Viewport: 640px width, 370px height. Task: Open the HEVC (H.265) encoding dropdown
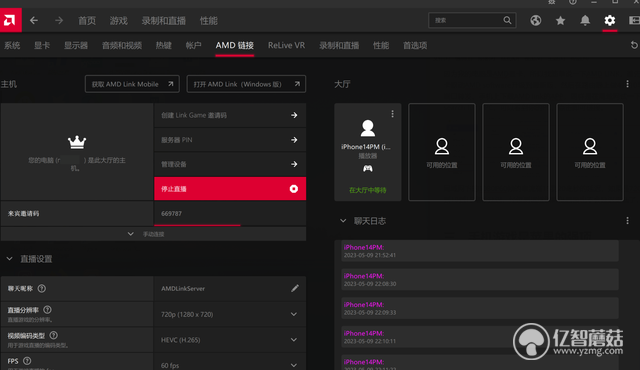click(230, 340)
